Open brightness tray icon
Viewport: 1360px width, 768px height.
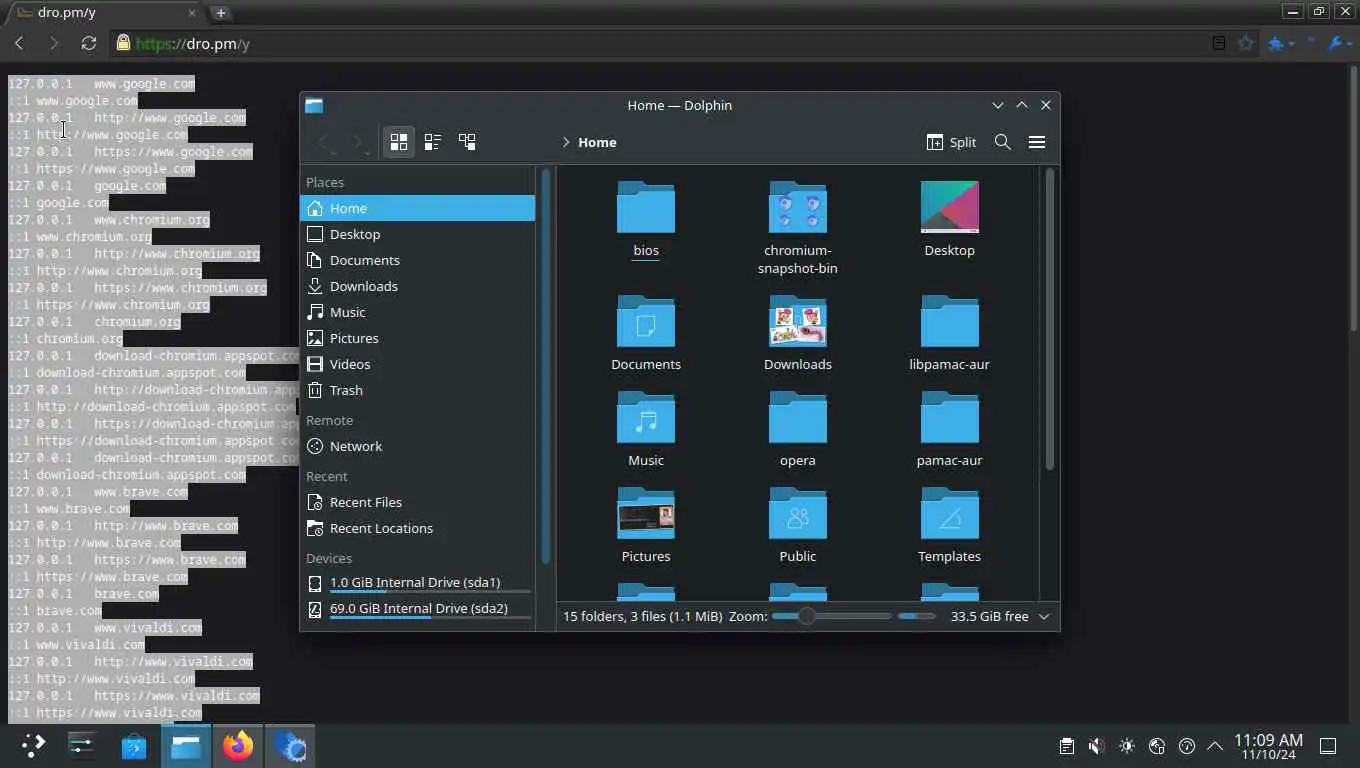point(1127,746)
